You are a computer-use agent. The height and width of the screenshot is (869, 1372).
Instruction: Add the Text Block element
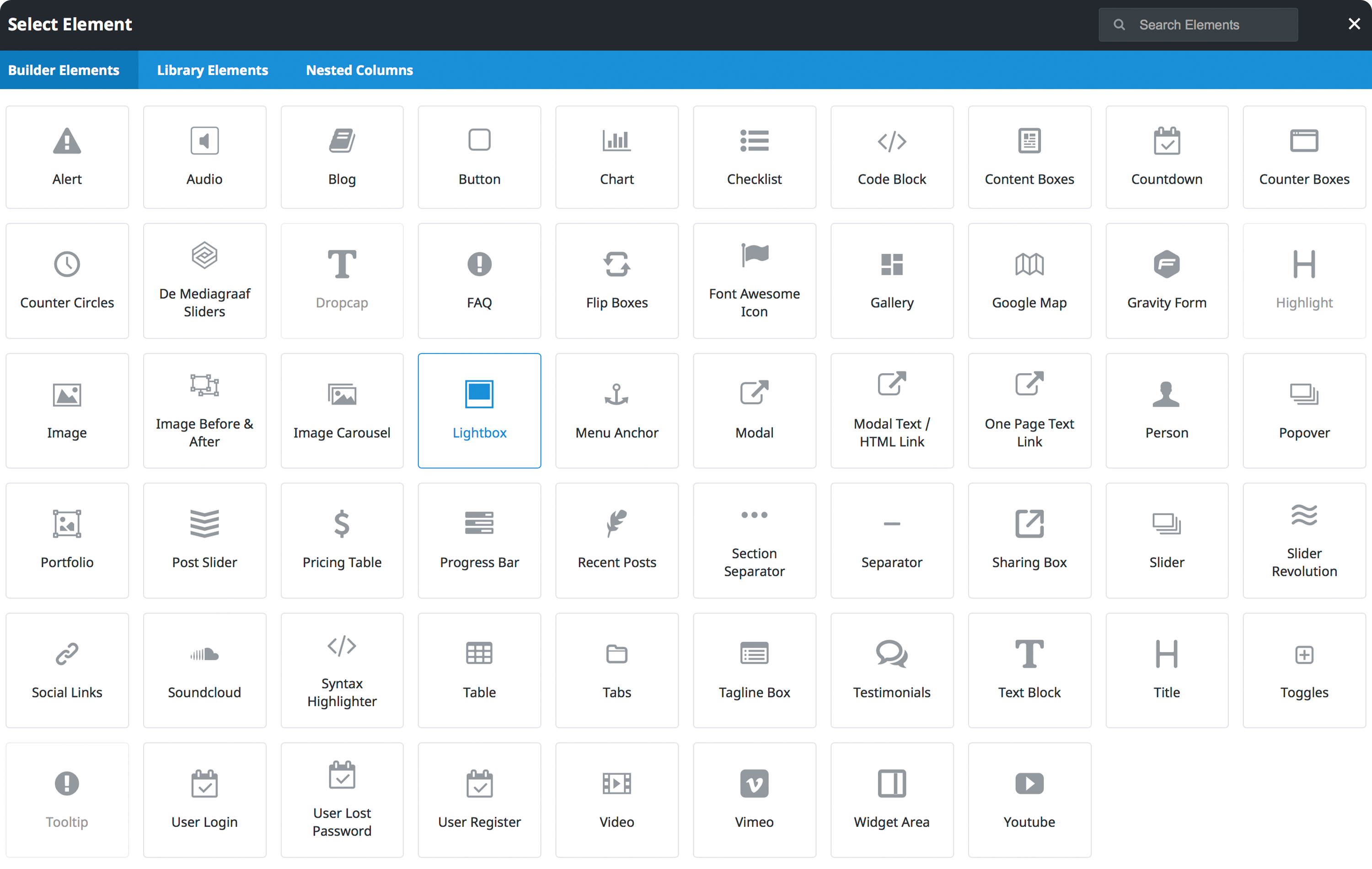click(x=1029, y=670)
